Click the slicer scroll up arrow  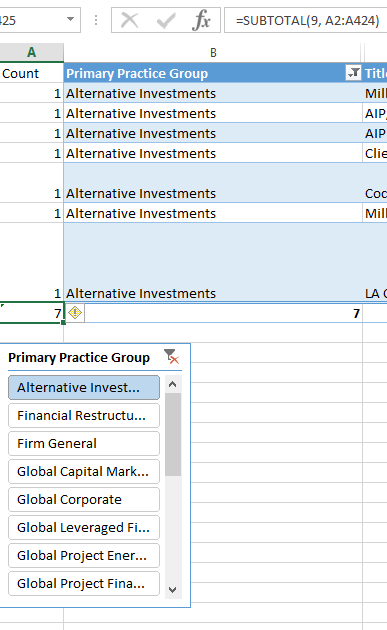point(173,384)
